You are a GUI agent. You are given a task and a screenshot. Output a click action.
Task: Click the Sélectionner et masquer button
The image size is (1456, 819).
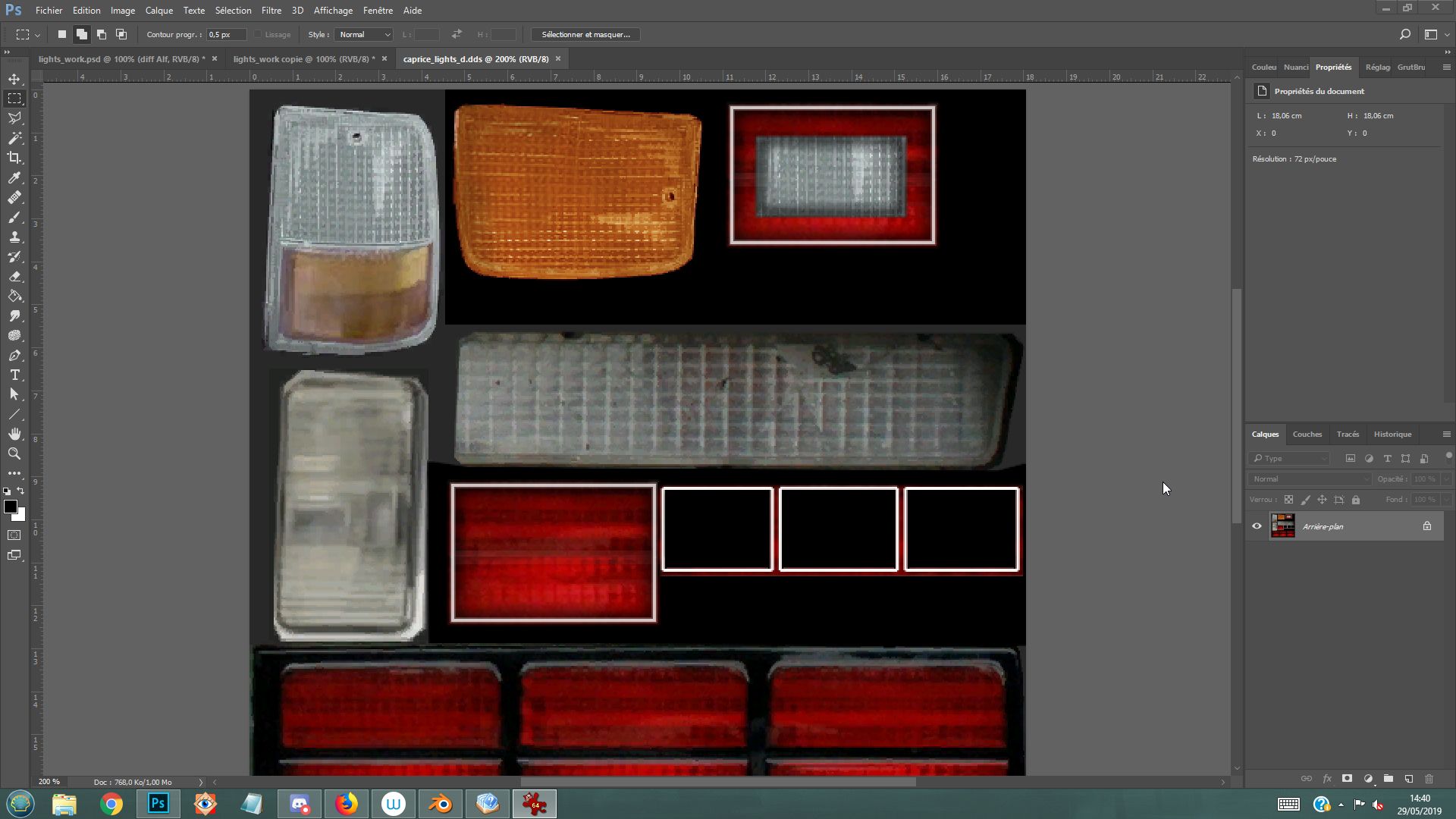585,35
